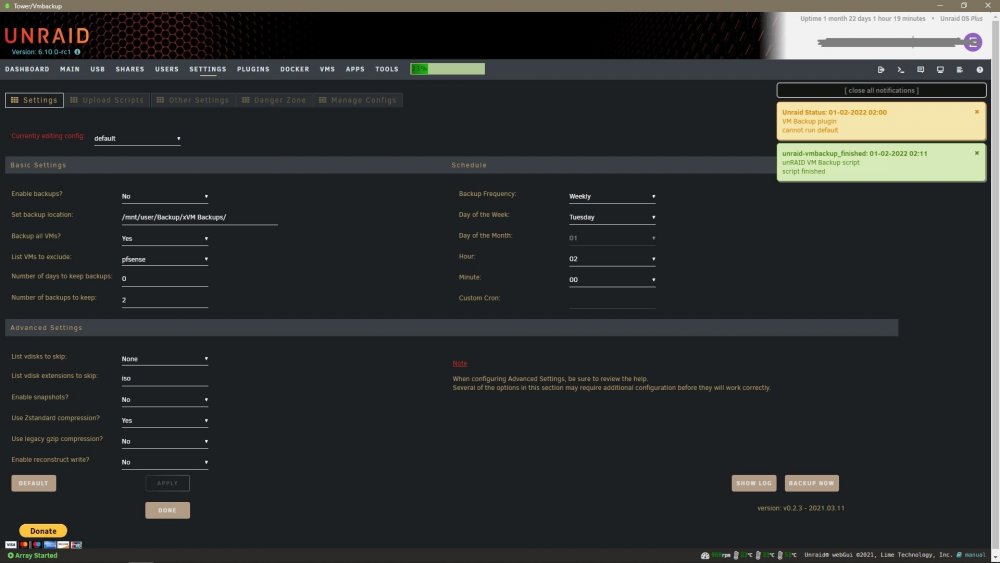Screen dimensions: 1000x563
Task: Open the Use Zstandard compression dropdown
Action: pos(165,421)
